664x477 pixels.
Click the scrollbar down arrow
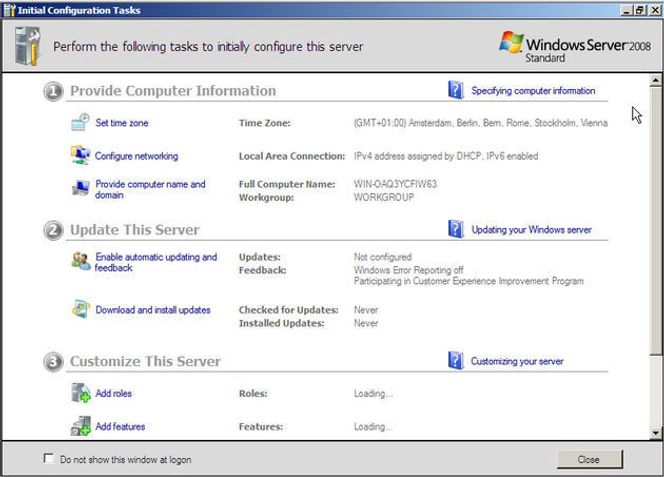[656, 433]
